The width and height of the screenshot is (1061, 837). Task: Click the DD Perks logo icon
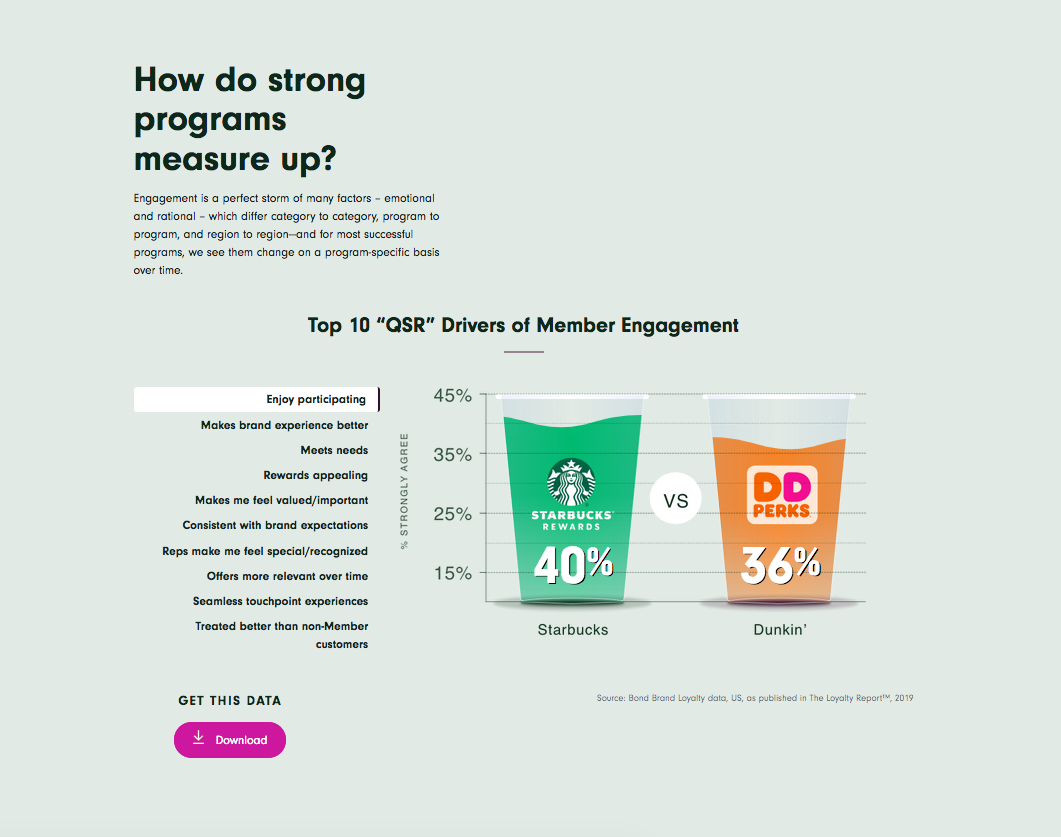coord(782,493)
